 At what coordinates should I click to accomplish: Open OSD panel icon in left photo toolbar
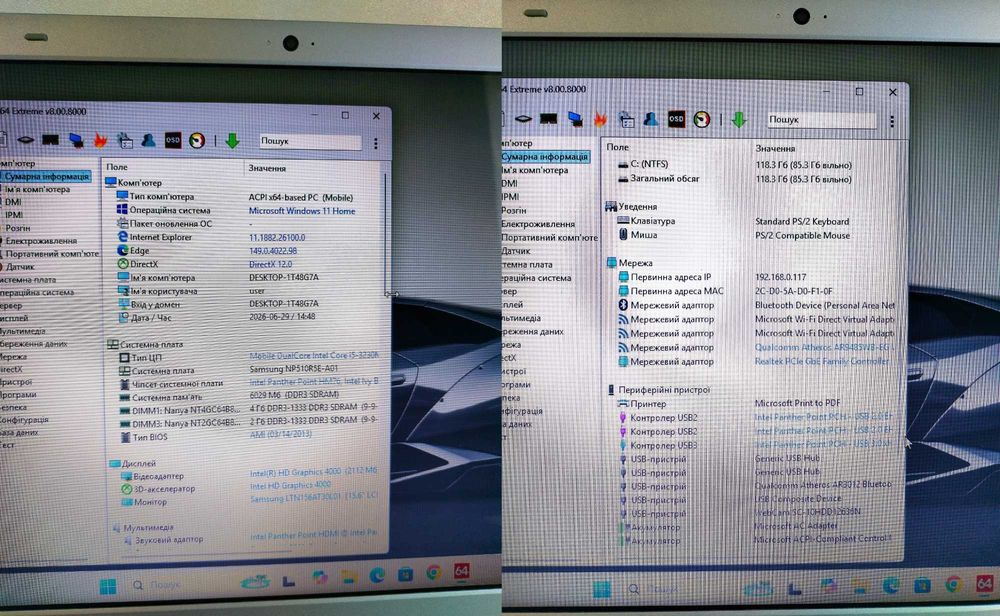coord(173,140)
